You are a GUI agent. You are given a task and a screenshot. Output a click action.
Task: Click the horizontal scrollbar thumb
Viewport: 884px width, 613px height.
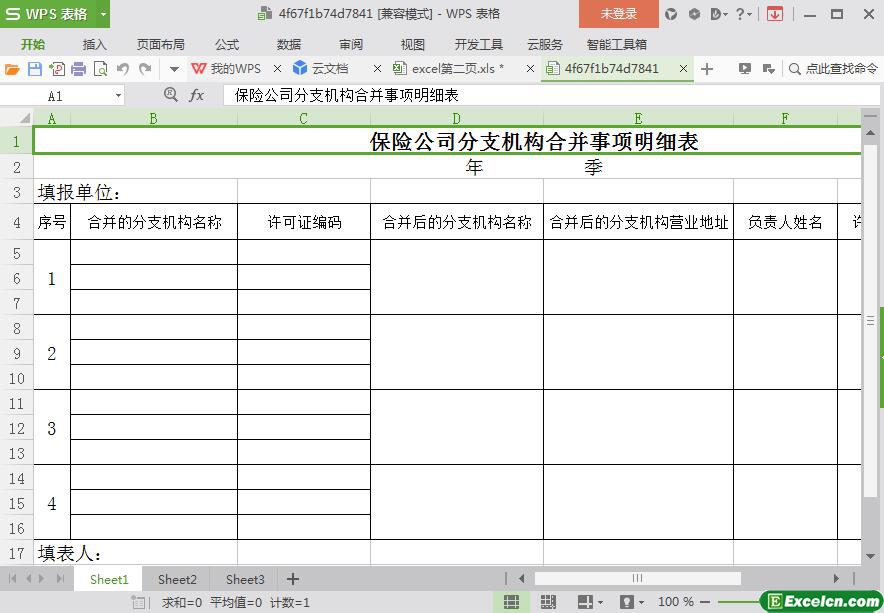(x=637, y=578)
